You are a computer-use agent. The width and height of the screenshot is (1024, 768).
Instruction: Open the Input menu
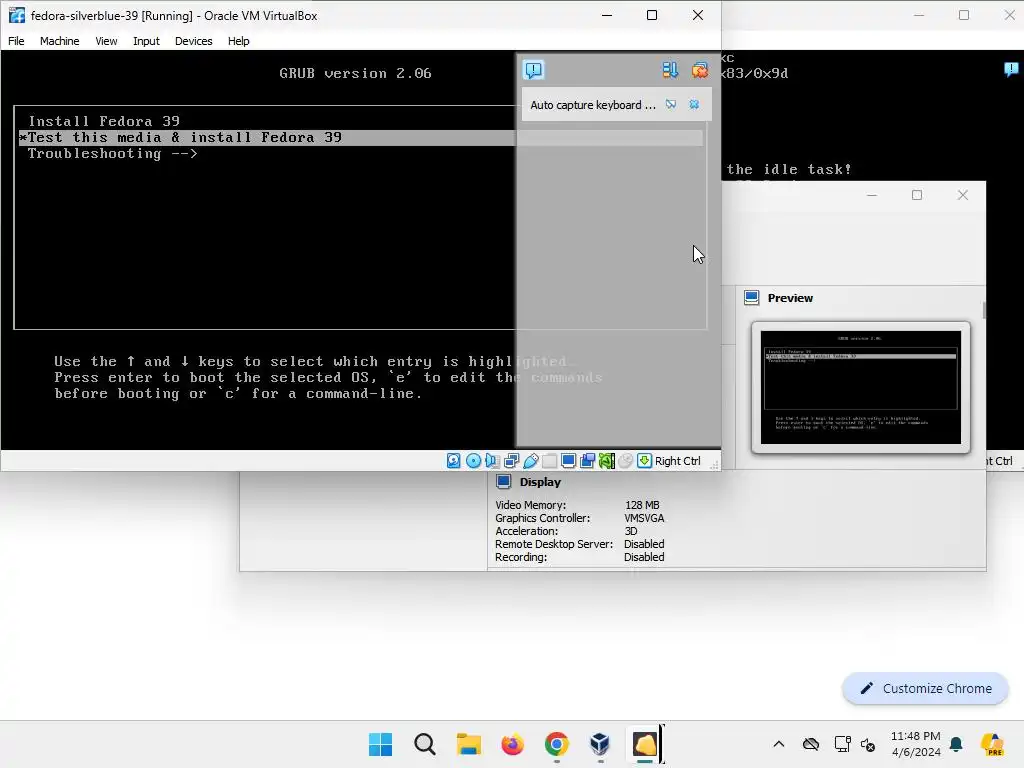tap(146, 40)
